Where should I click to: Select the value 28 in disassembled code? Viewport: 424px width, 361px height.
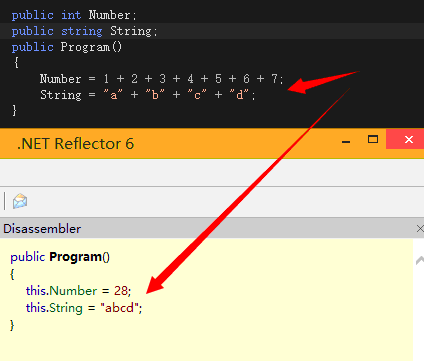121,291
